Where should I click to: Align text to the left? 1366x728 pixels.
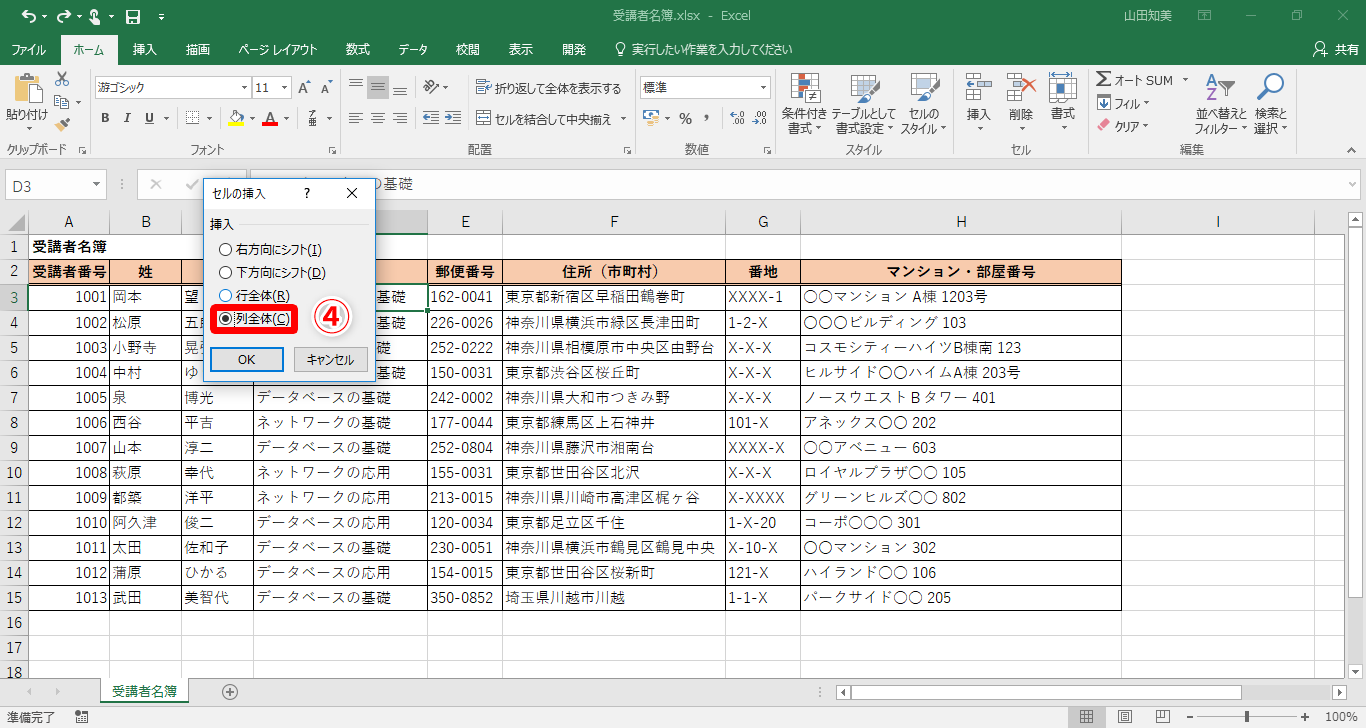355,118
